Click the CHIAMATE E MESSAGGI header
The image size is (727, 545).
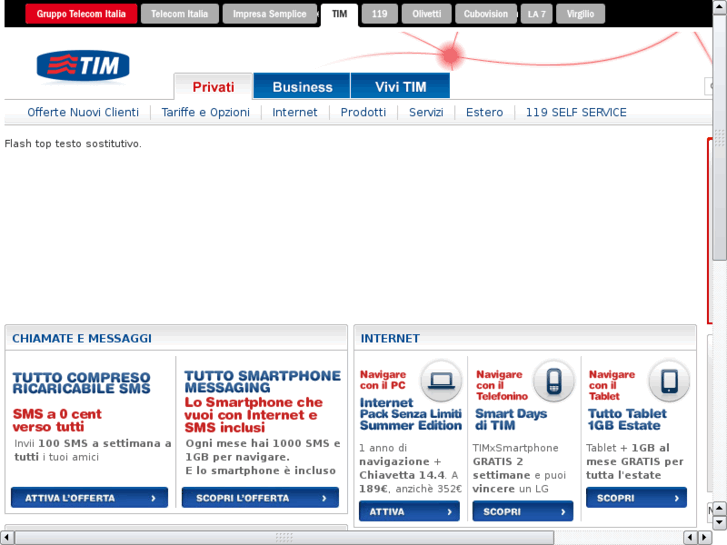pyautogui.click(x=82, y=339)
